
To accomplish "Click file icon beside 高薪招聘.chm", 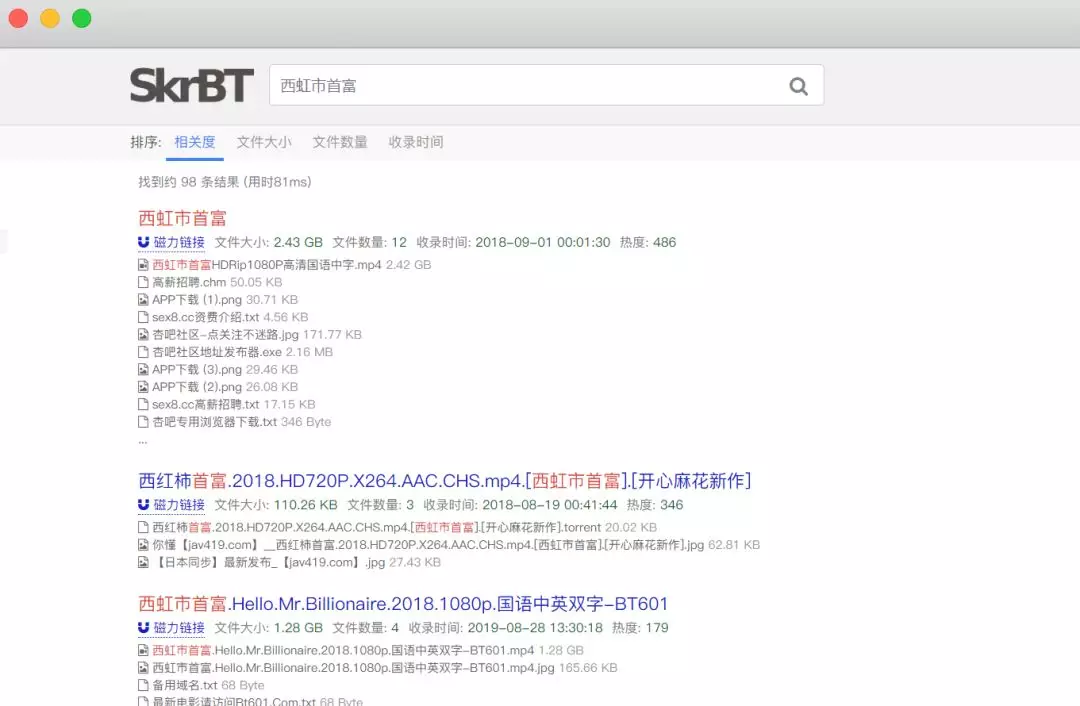I will coord(143,282).
